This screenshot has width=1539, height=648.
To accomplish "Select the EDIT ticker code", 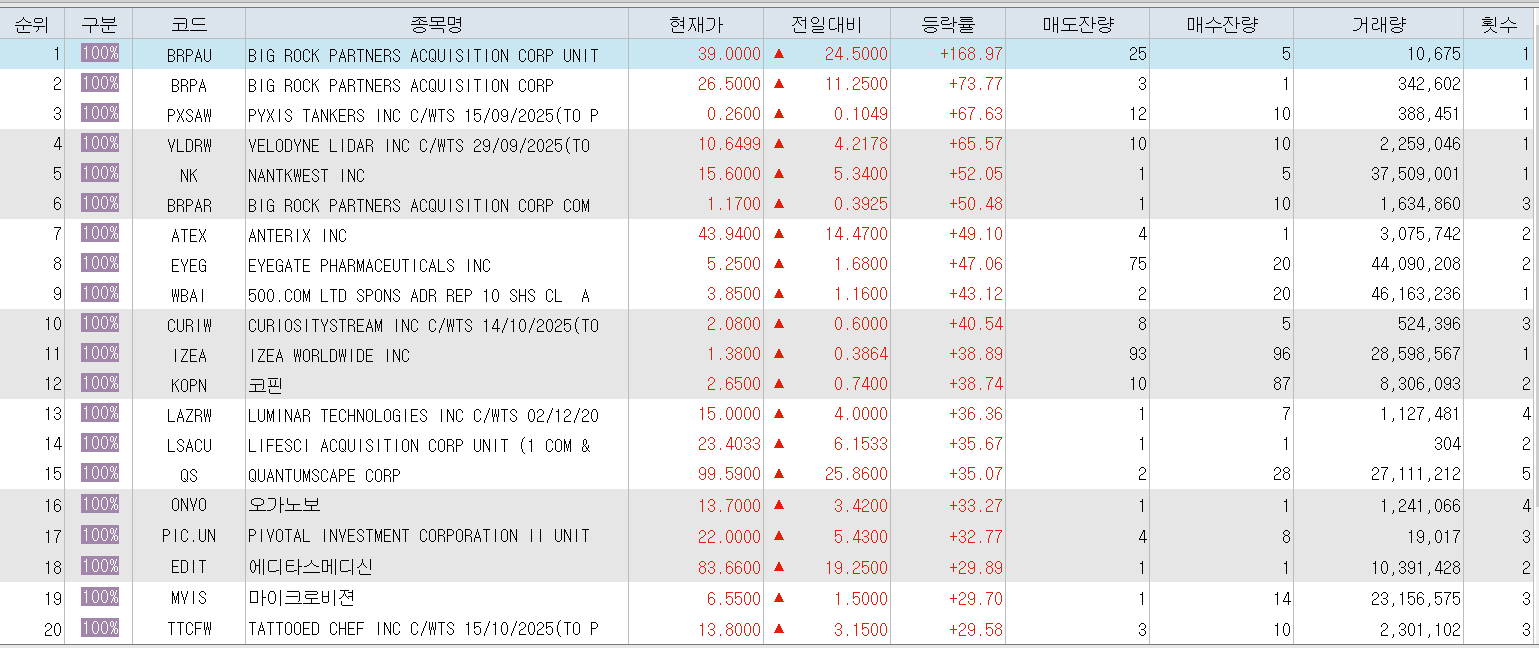I will (x=190, y=567).
